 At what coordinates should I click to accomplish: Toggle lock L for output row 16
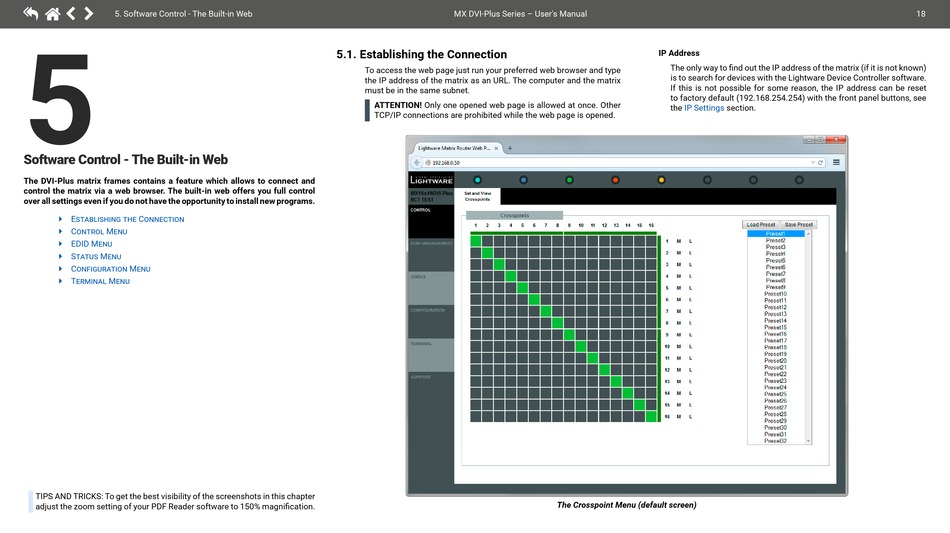(690, 417)
